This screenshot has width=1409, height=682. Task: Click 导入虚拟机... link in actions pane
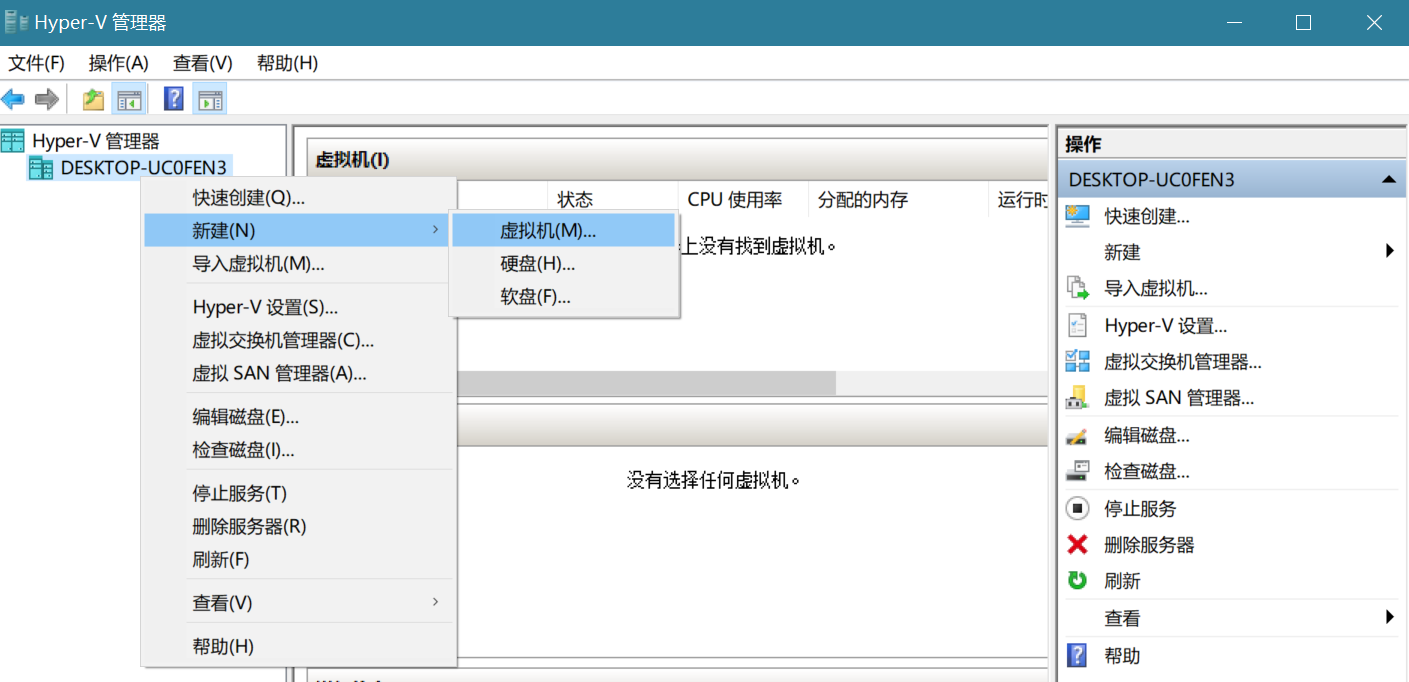[x=1155, y=289]
